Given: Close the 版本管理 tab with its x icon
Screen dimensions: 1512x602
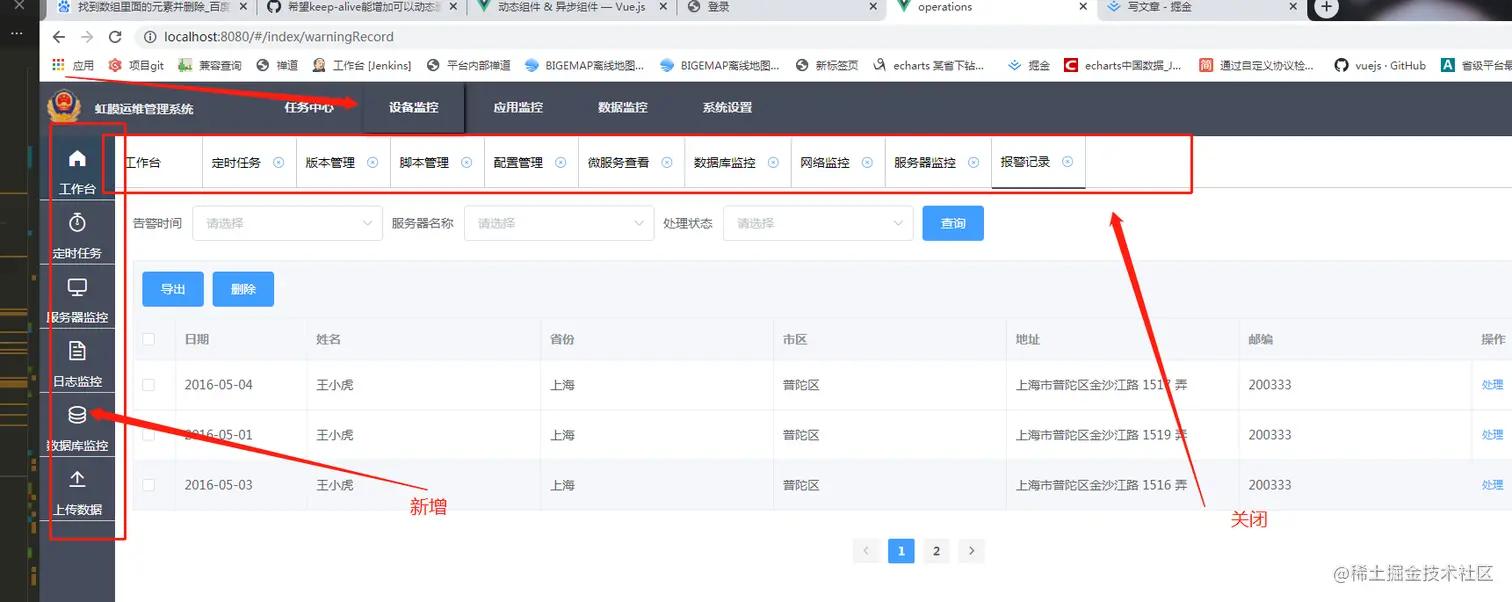Looking at the screenshot, I should [372, 162].
